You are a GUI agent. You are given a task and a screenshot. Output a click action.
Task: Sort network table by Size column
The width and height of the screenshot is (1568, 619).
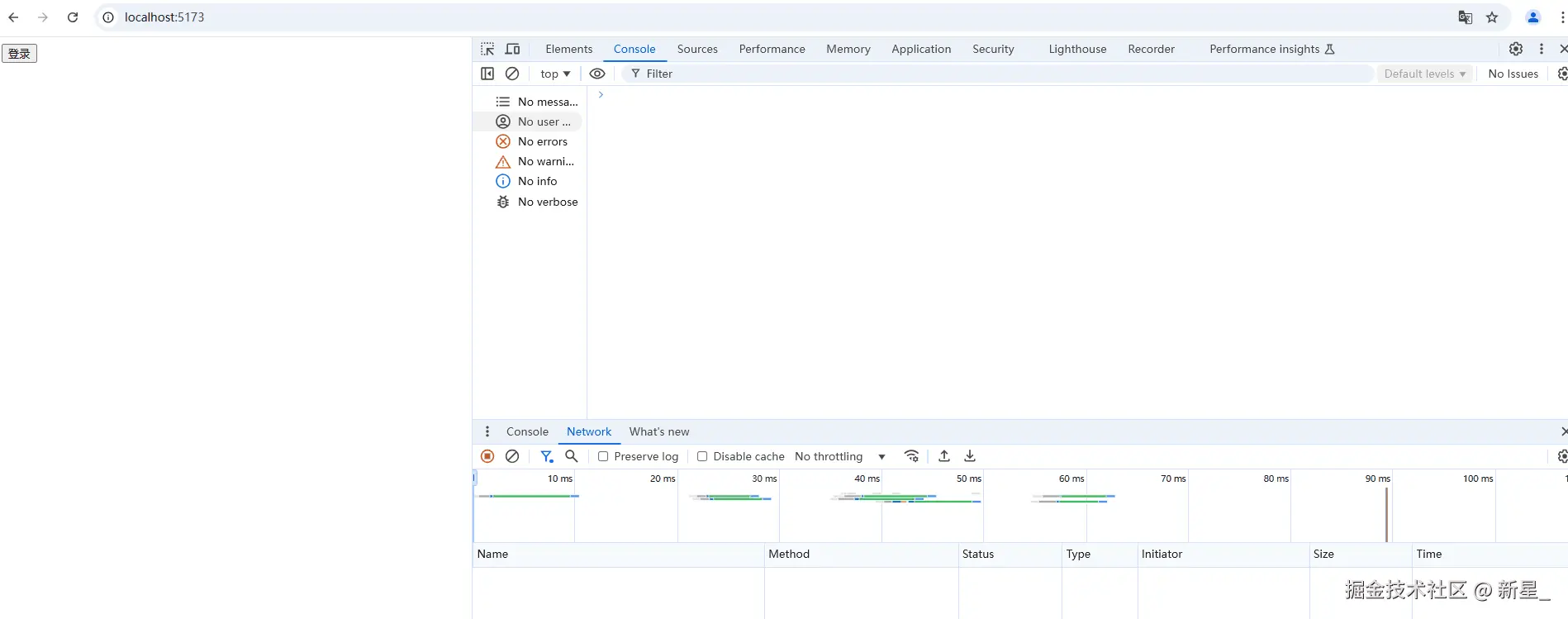pos(1361,555)
